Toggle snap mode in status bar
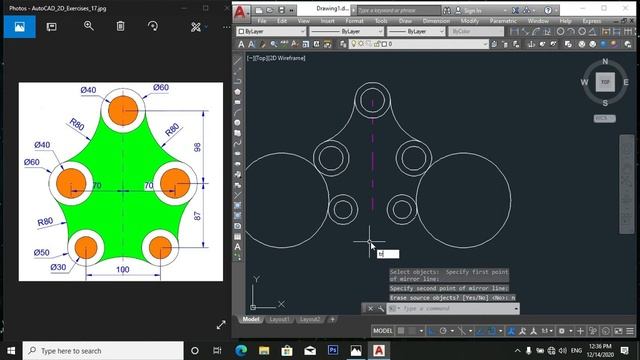Viewport: 640px width, 360px height. (412, 331)
